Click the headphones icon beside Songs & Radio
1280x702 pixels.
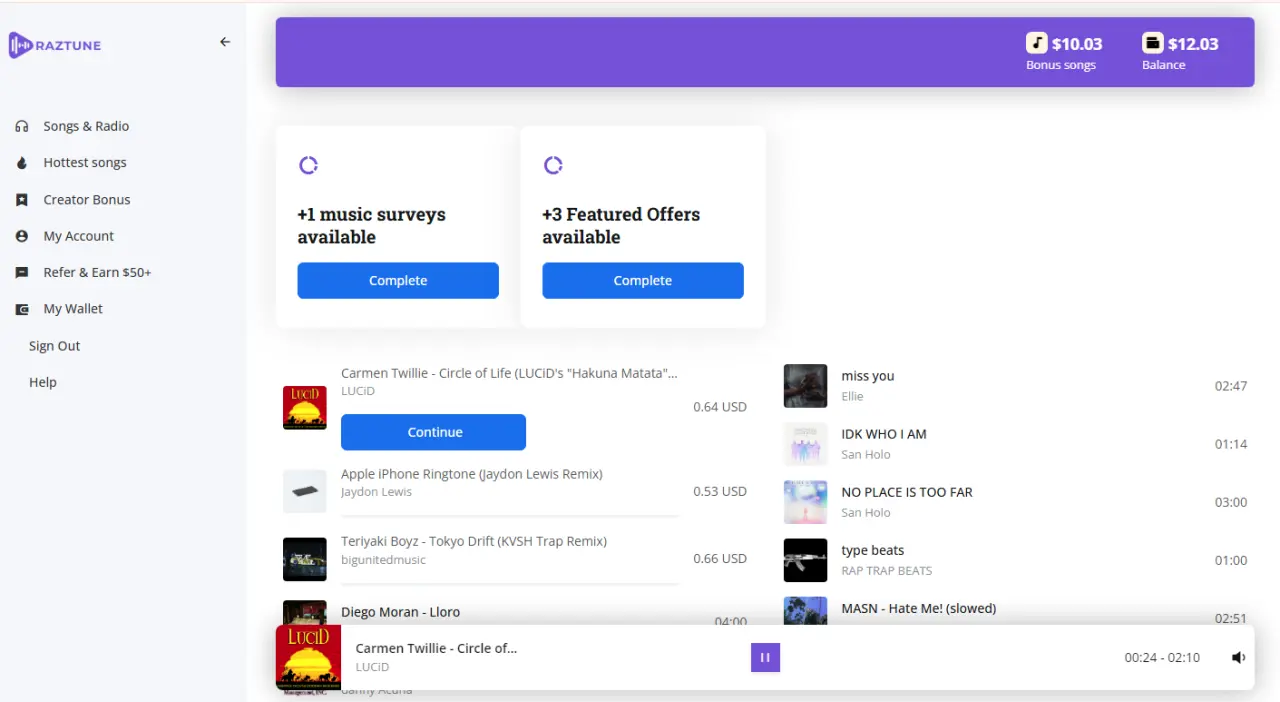pos(22,126)
